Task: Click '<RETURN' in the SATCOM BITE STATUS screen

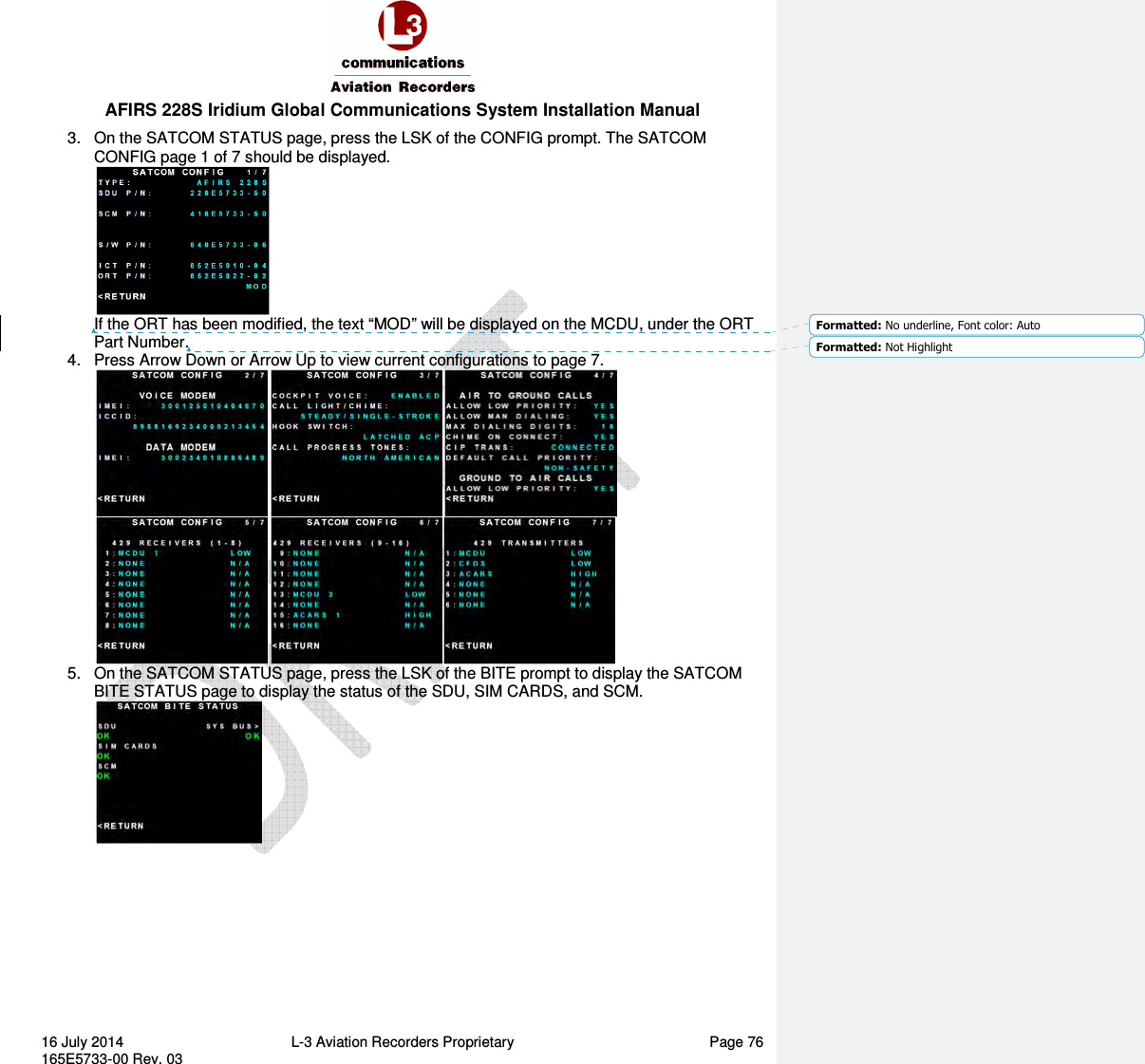Action: (122, 826)
